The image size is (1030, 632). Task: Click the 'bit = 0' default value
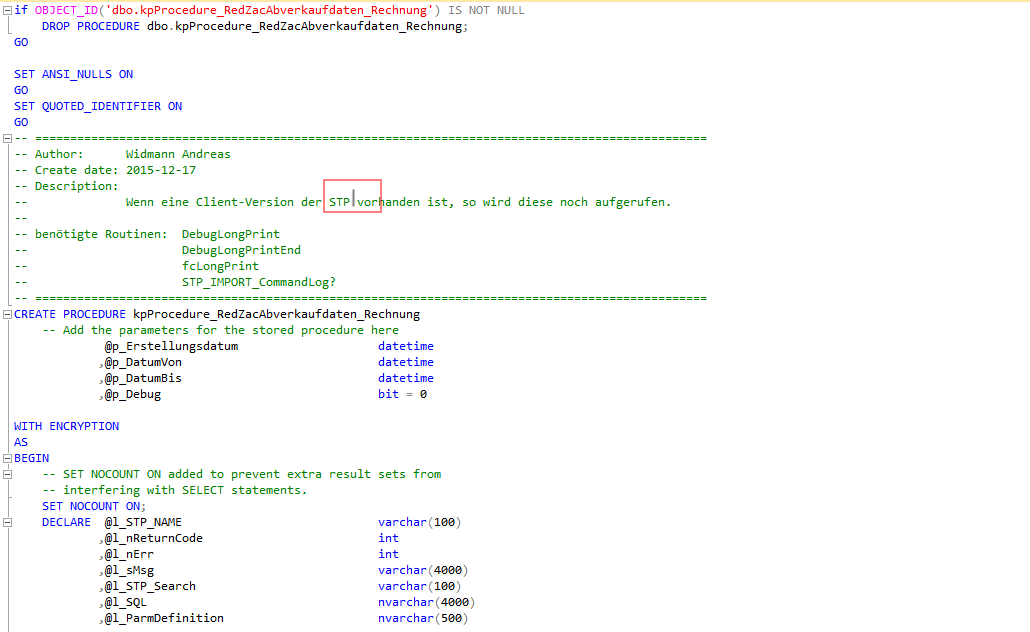[x=402, y=394]
